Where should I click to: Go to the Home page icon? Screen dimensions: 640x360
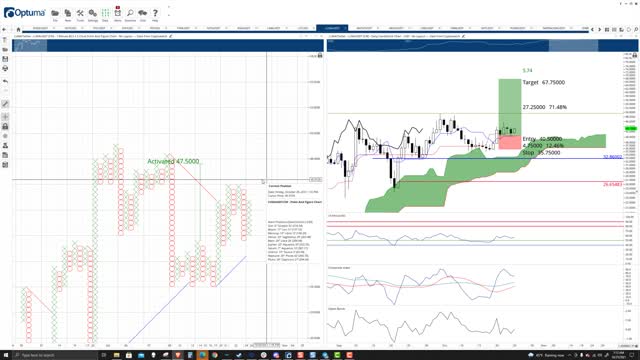pos(18,29)
